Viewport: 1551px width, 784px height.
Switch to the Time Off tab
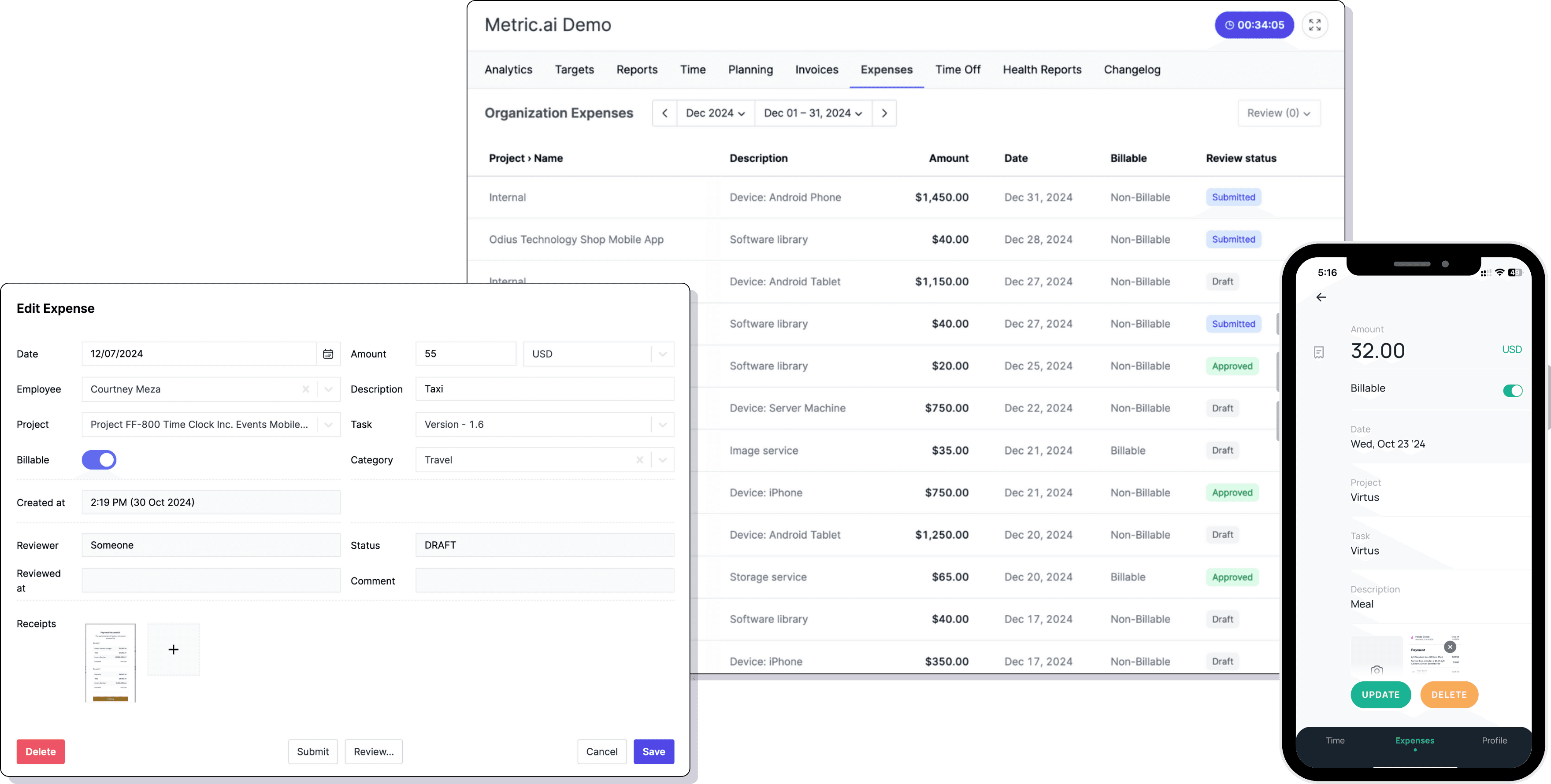957,69
